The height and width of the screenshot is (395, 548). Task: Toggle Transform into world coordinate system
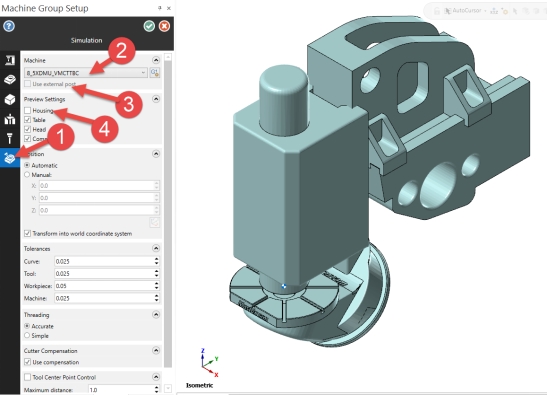[27, 234]
